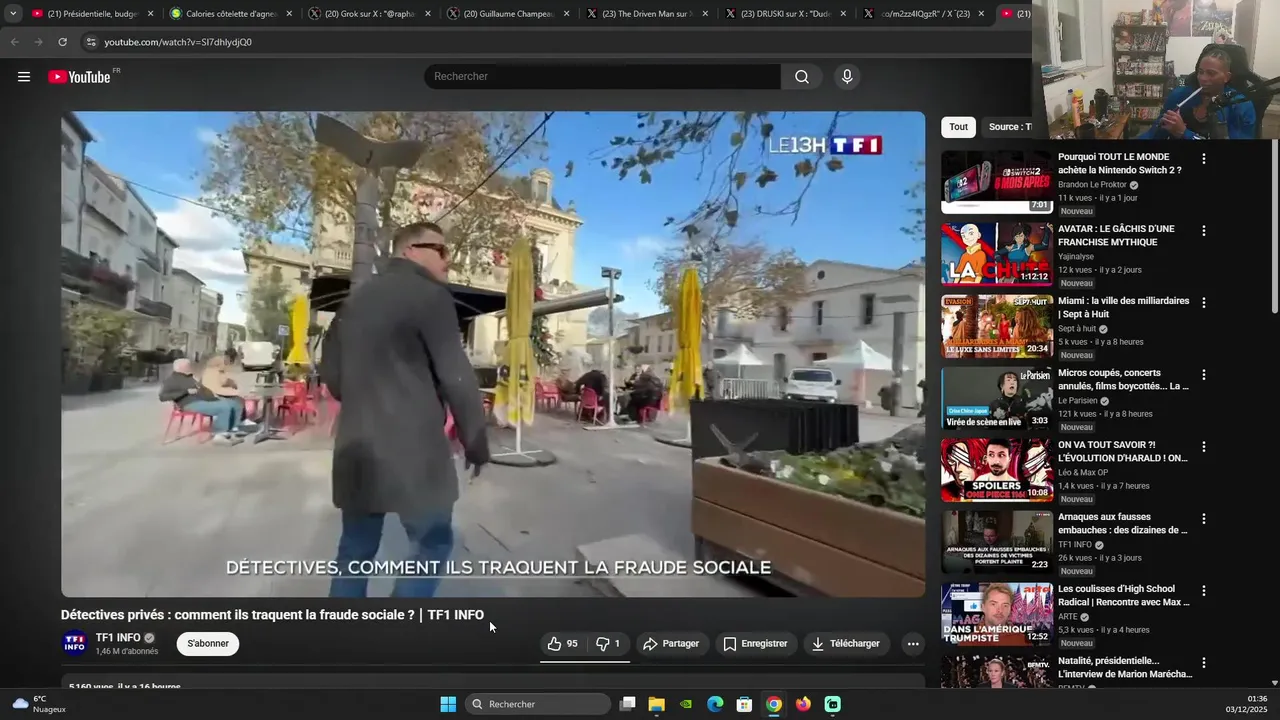Viewport: 1280px width, 720px height.
Task: Open Task View from the taskbar
Action: 628,704
